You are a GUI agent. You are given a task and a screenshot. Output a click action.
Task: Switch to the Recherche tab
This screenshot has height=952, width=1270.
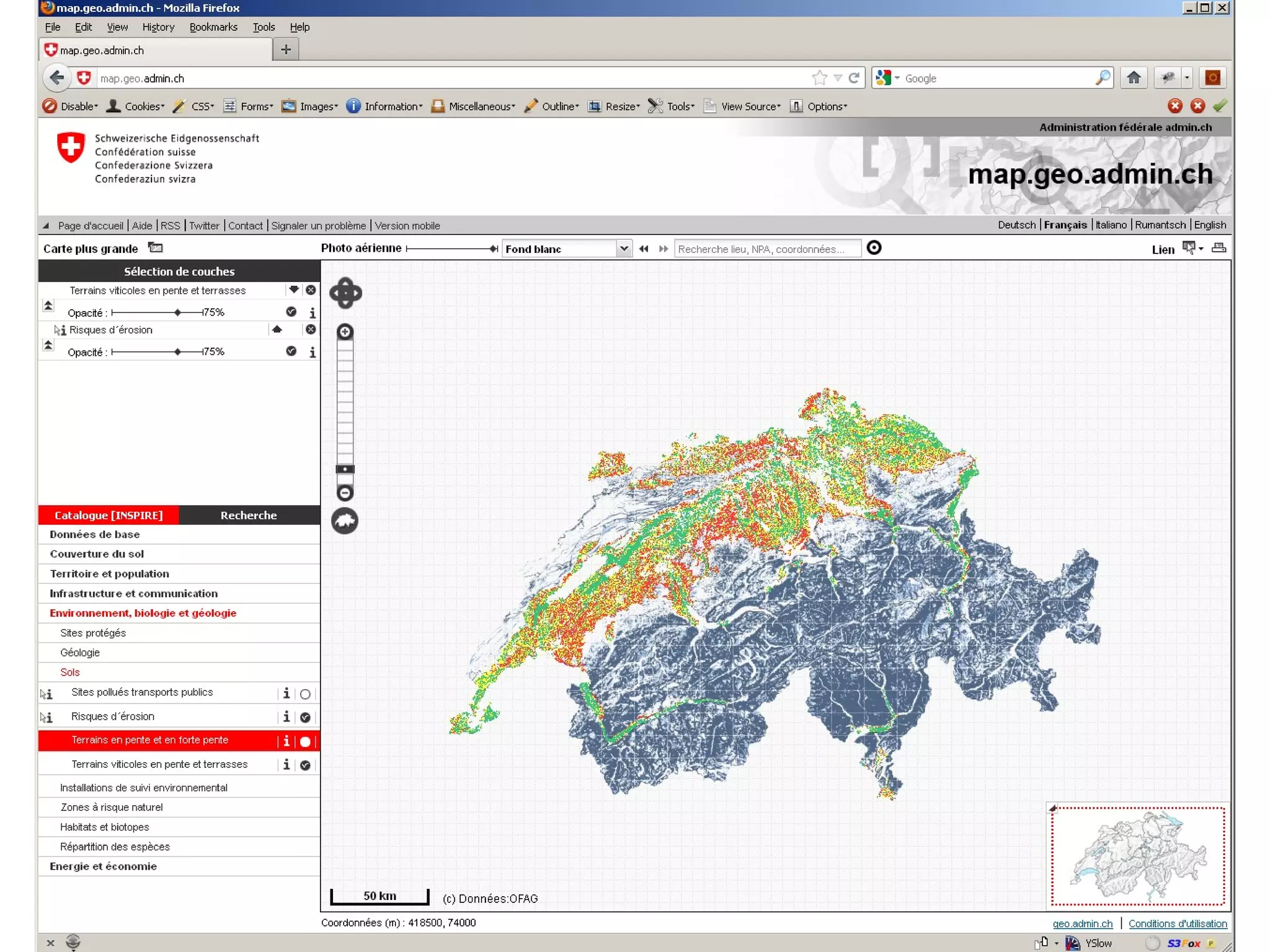click(x=249, y=515)
